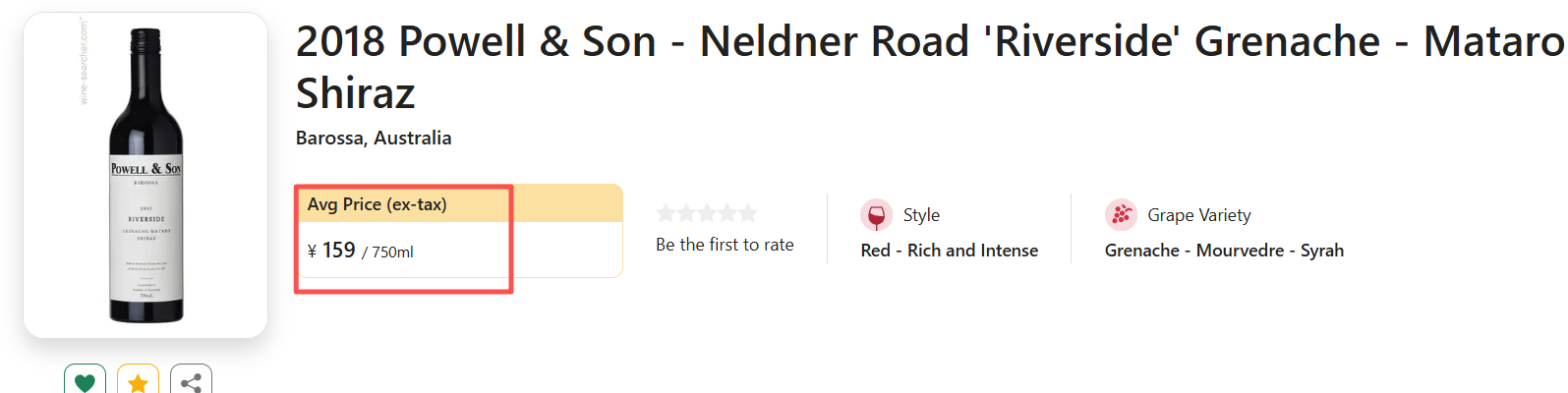Open the share icon button
1568x393 pixels.
tap(191, 381)
